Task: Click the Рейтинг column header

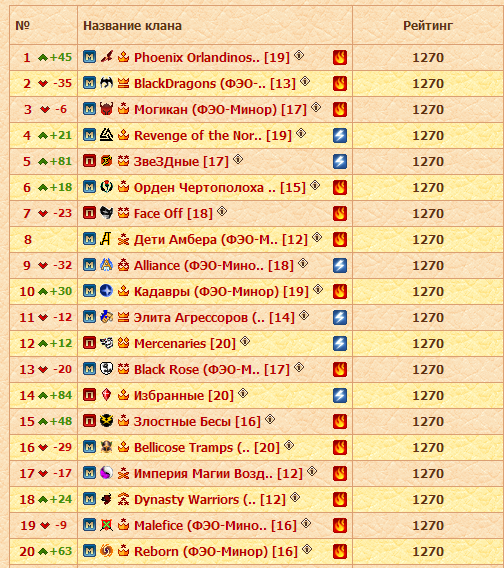Action: [428, 26]
